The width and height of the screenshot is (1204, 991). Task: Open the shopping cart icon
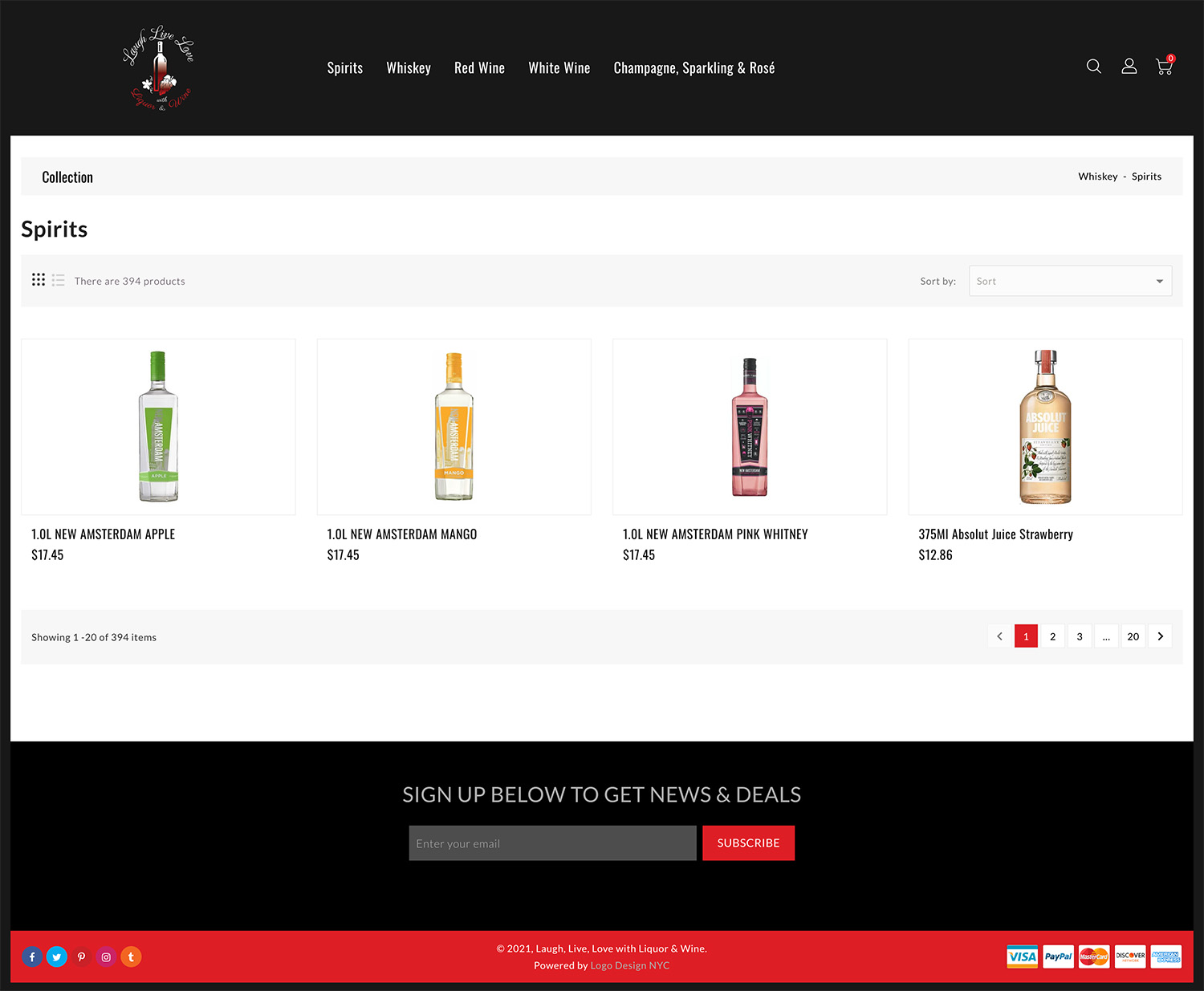[x=1164, y=67]
